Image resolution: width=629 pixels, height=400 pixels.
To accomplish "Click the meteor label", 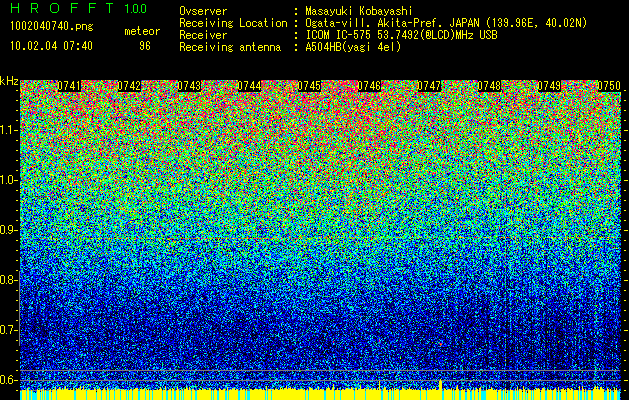I will point(142,31).
